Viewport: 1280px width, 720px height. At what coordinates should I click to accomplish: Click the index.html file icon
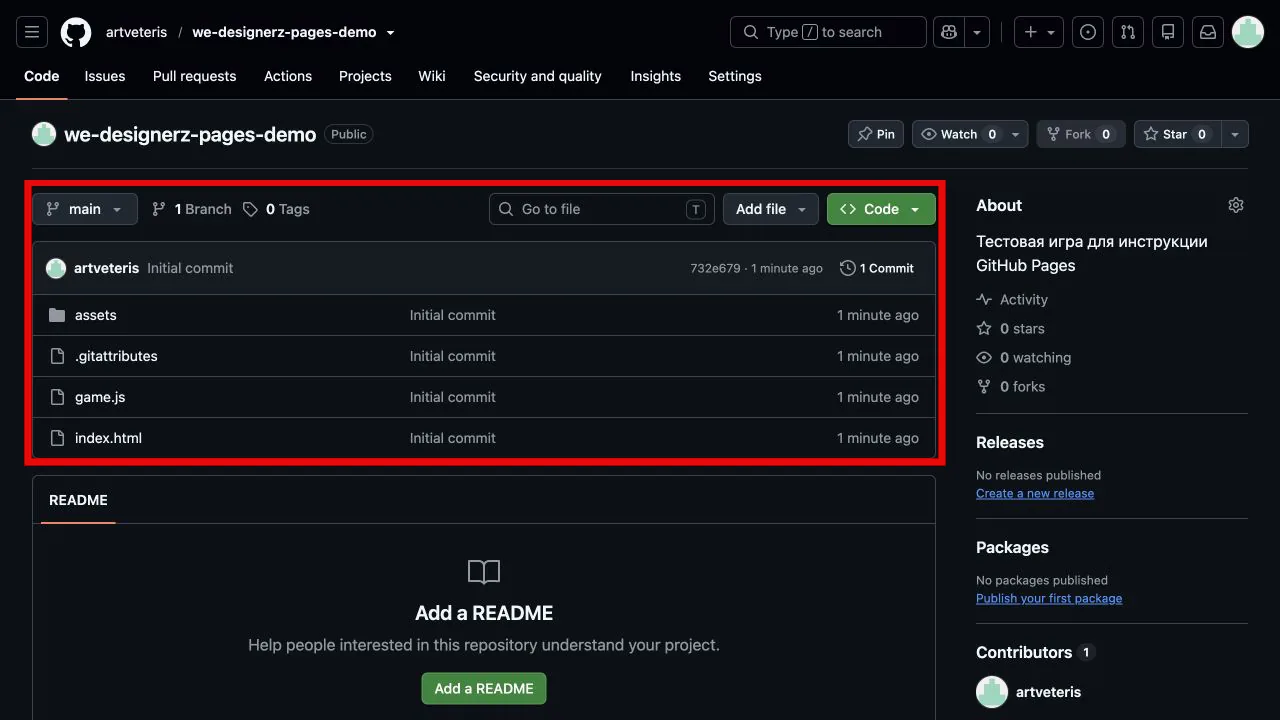[x=57, y=438]
